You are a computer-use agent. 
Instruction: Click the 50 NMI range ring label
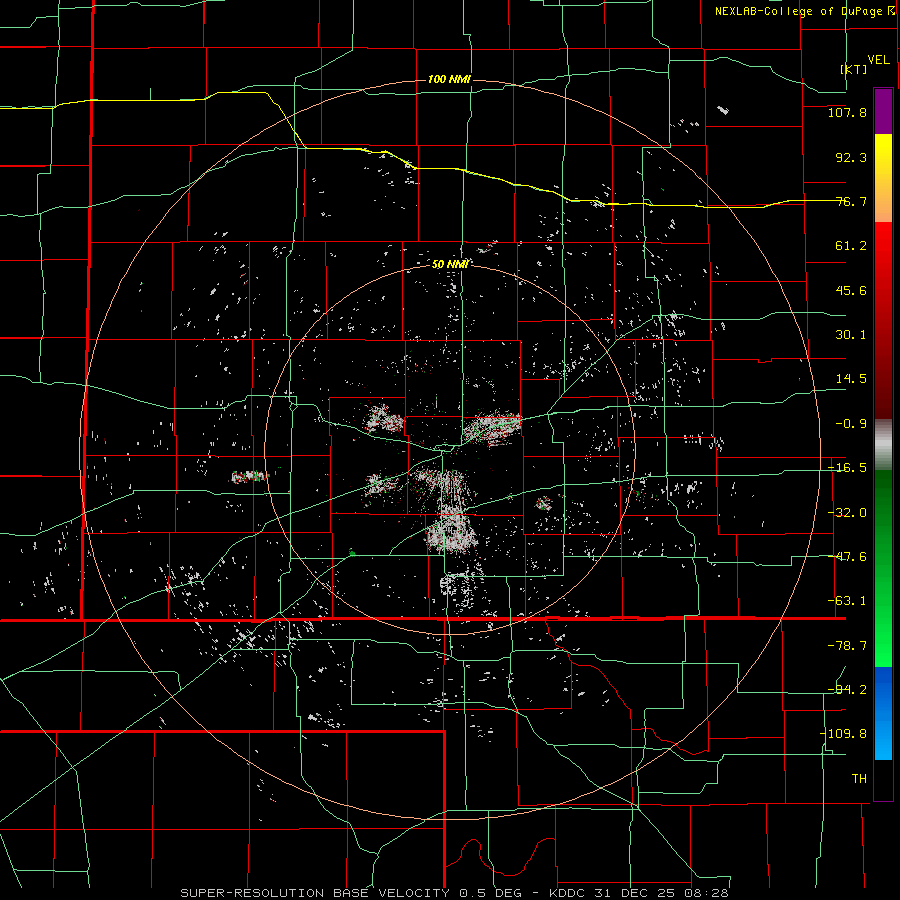tap(450, 264)
